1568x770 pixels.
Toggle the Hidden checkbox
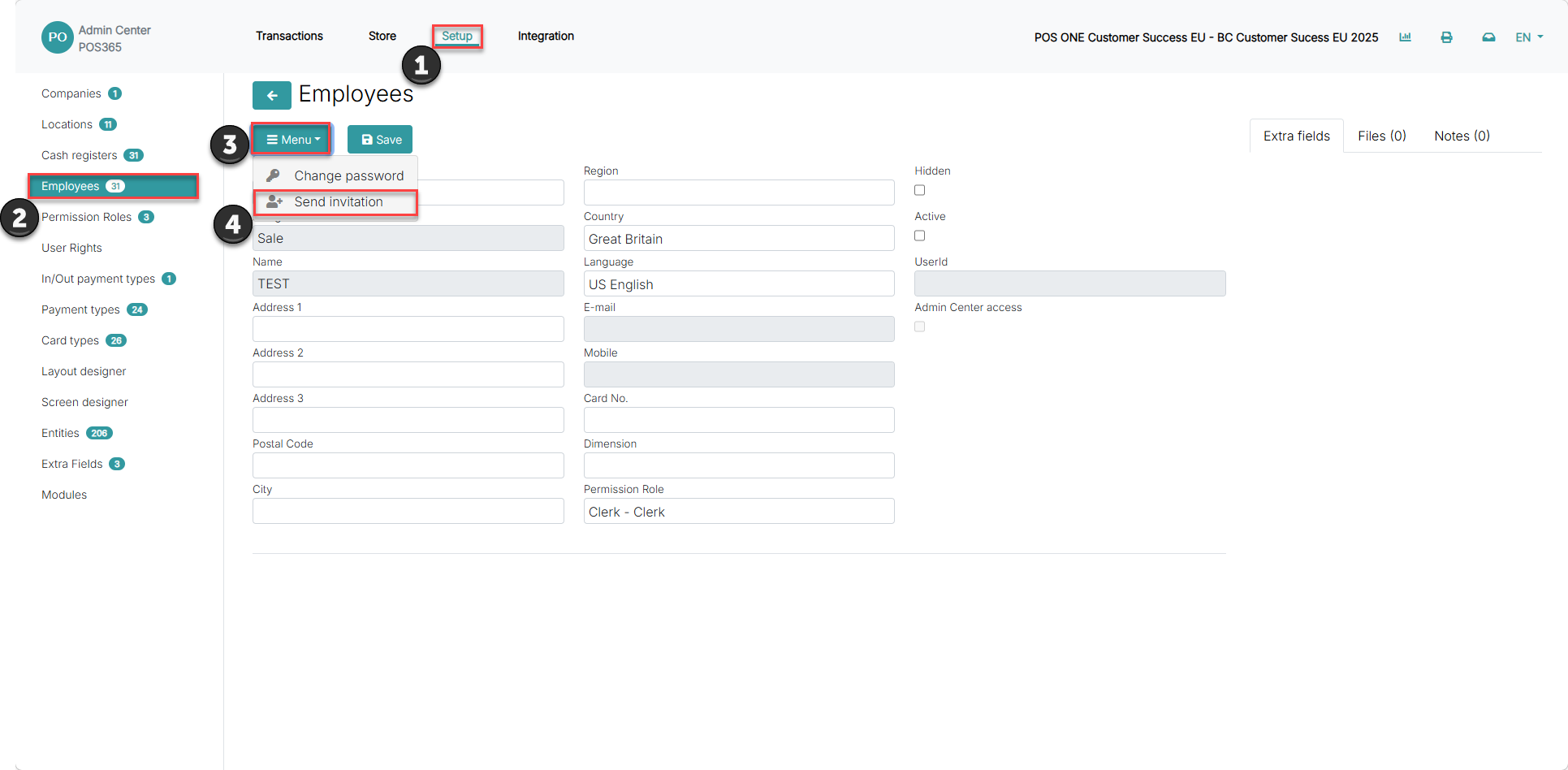click(x=919, y=190)
